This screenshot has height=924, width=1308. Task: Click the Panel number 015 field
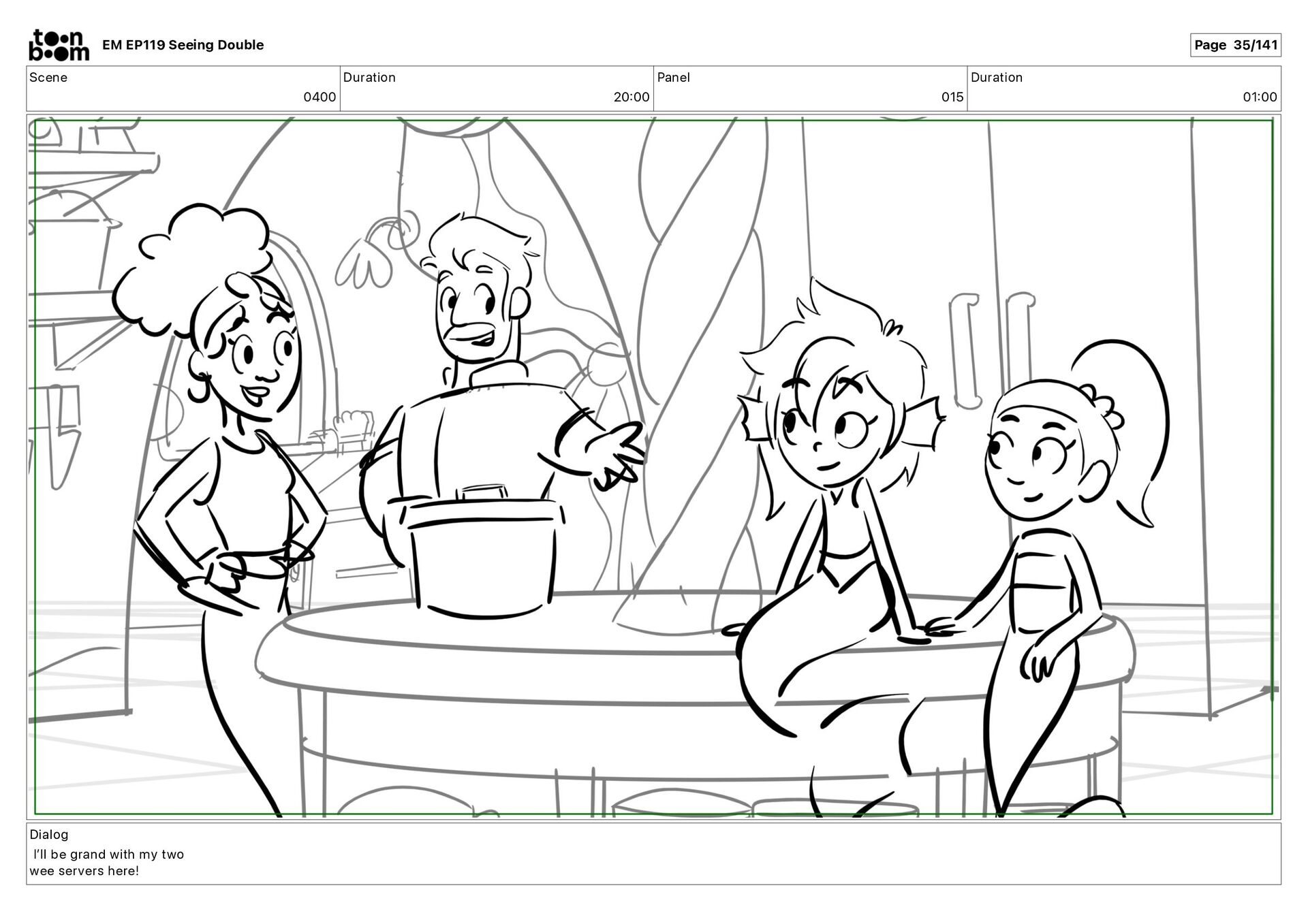952,97
